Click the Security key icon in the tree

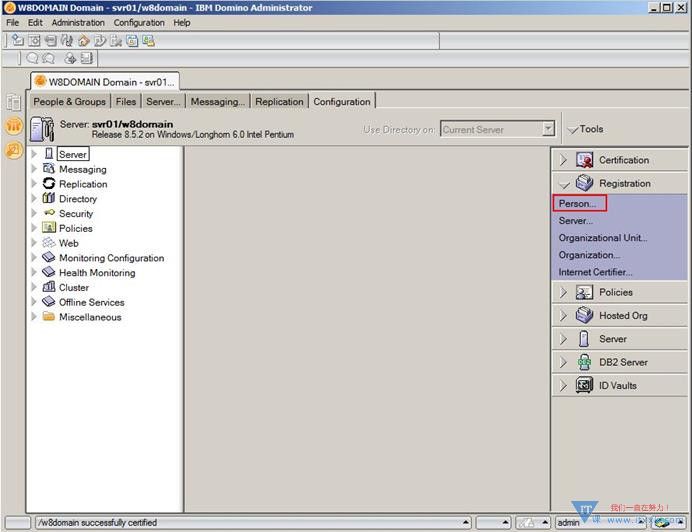[49, 213]
